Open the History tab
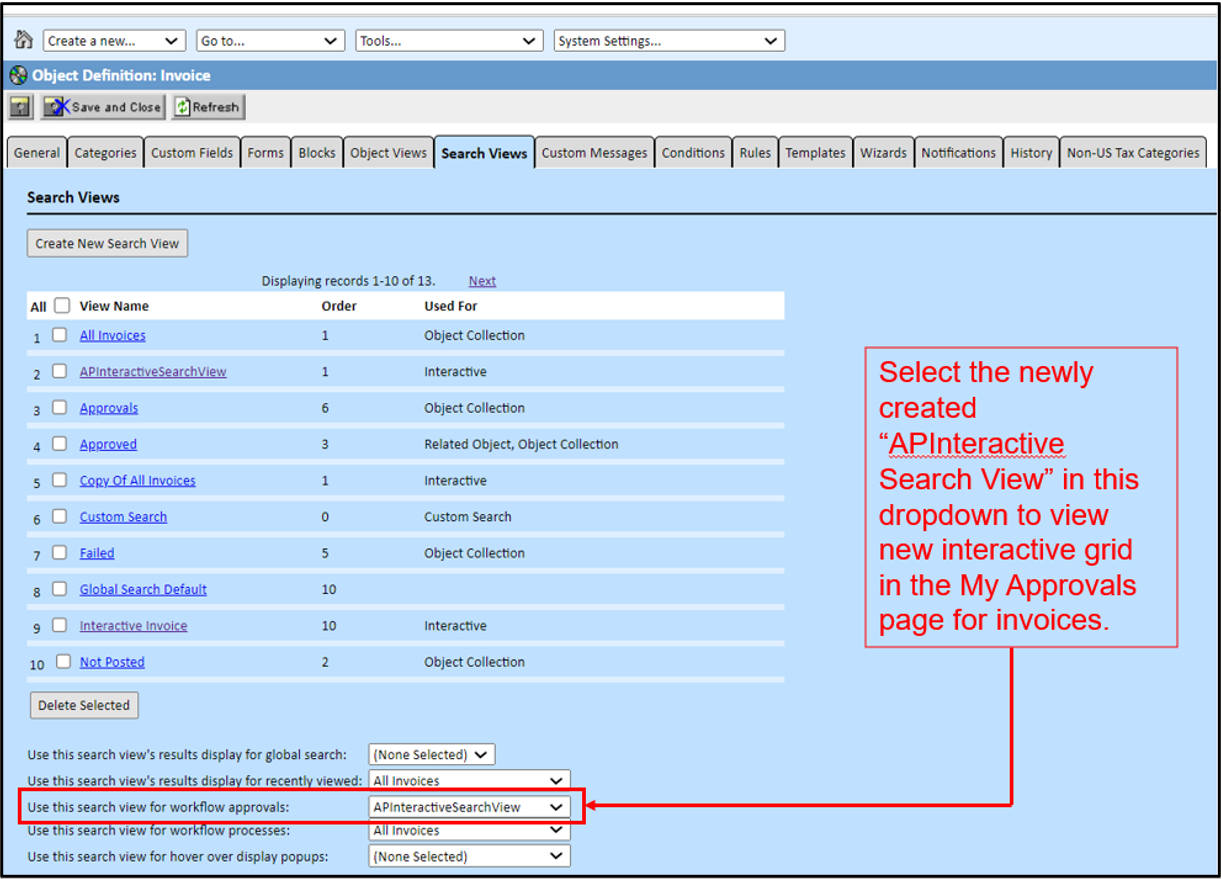 pos(1031,153)
